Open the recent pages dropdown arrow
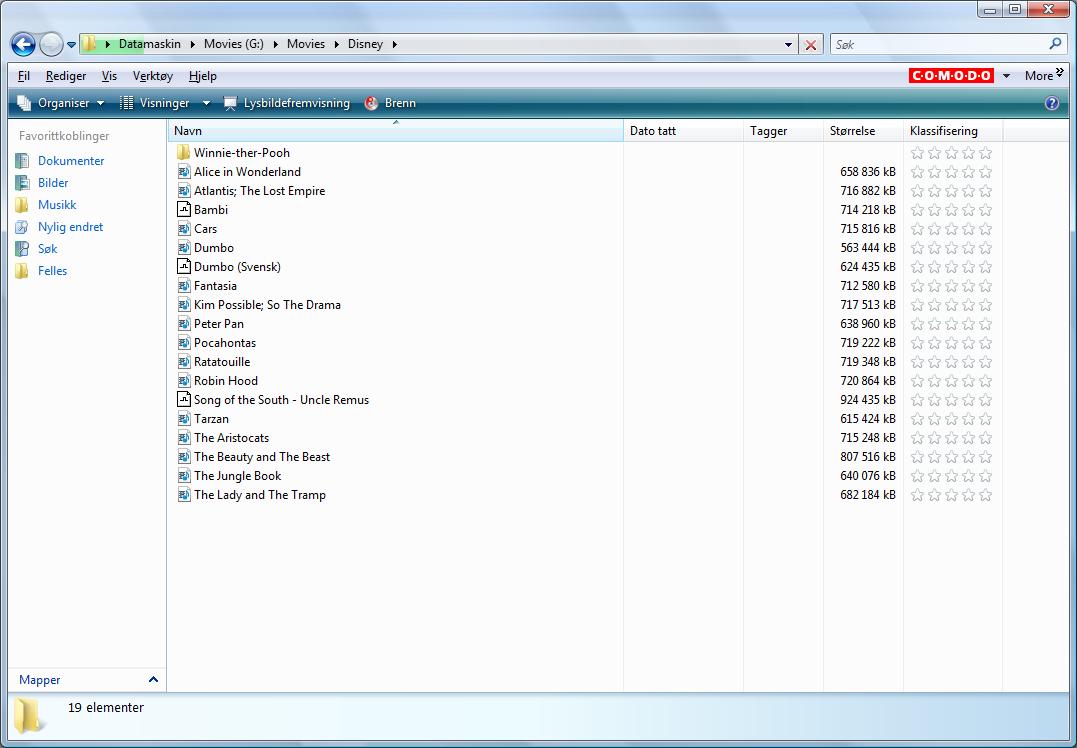 pyautogui.click(x=71, y=45)
